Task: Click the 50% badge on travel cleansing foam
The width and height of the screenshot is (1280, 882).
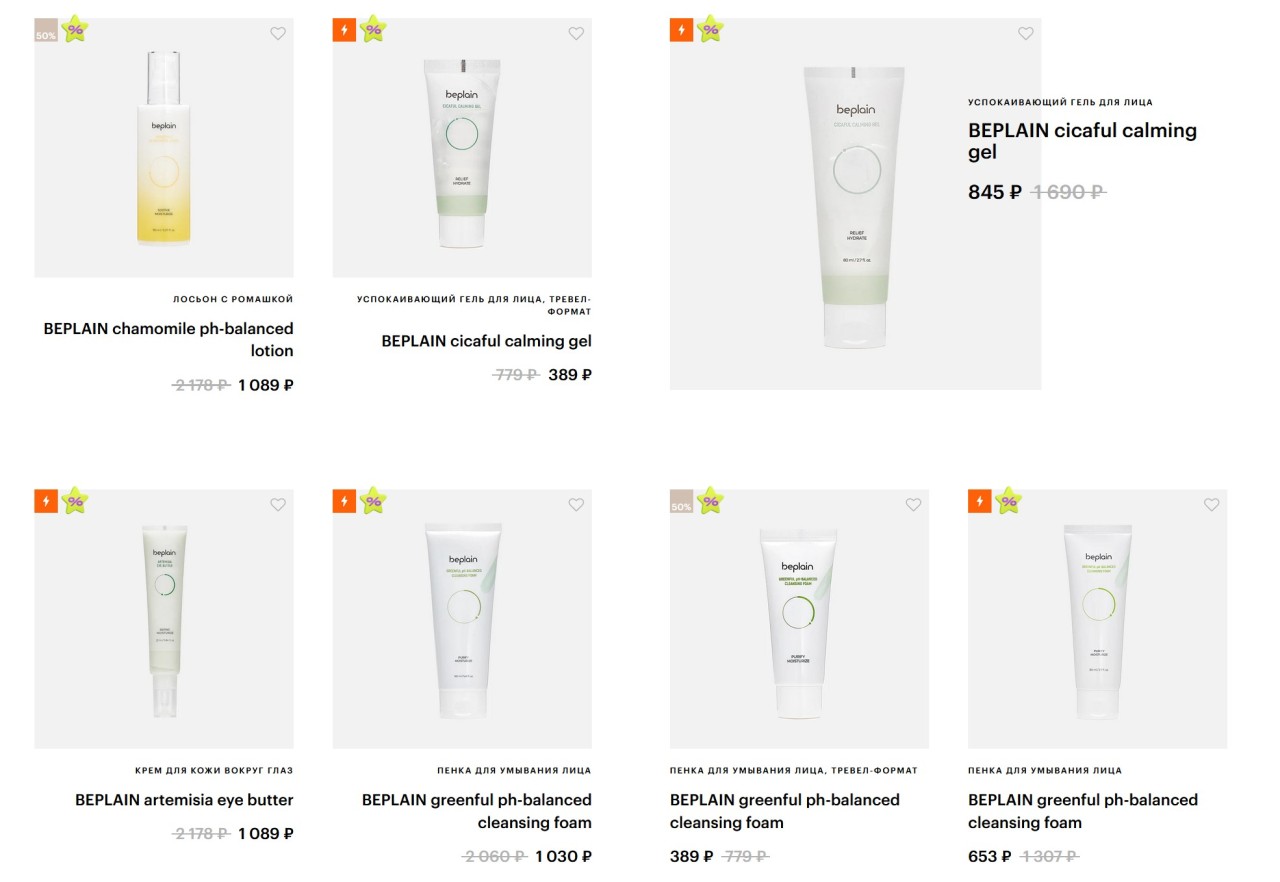Action: click(681, 501)
